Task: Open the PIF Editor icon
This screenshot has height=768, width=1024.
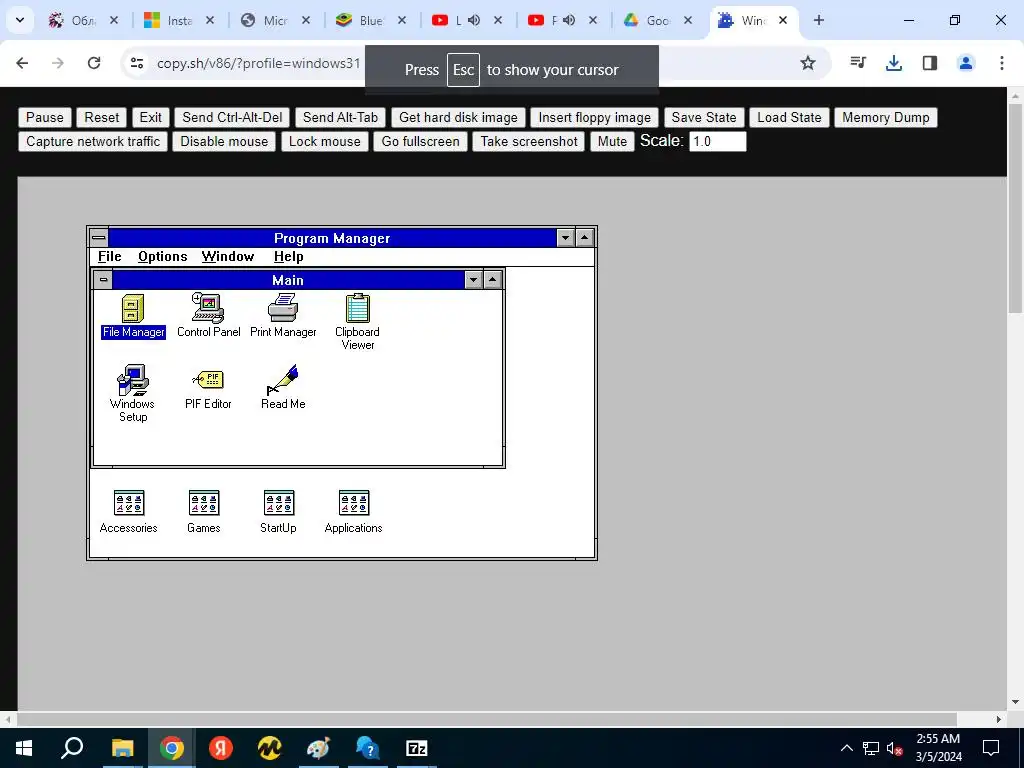Action: click(208, 389)
